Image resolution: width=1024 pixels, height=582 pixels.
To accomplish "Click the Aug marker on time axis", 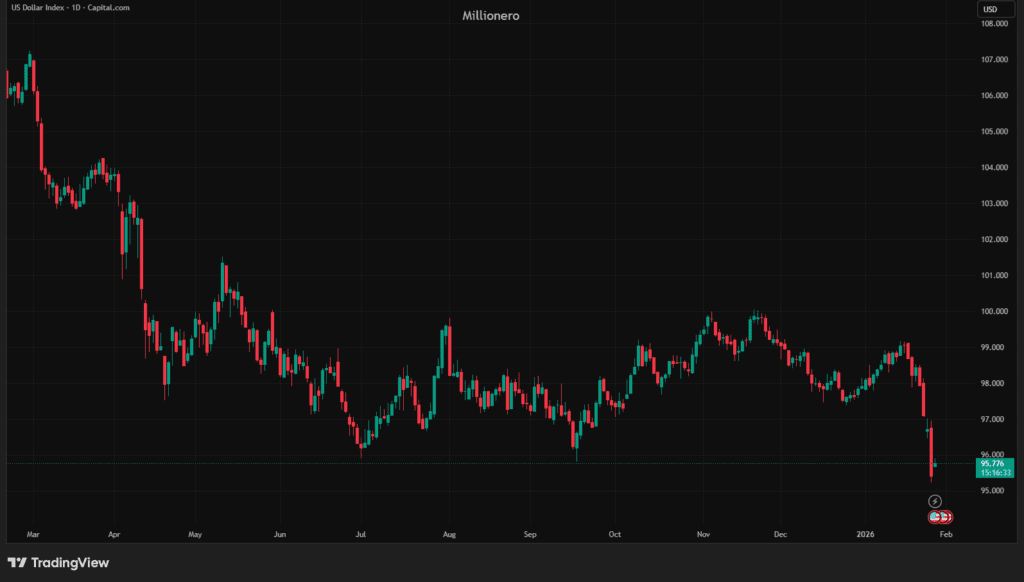I will pos(450,534).
